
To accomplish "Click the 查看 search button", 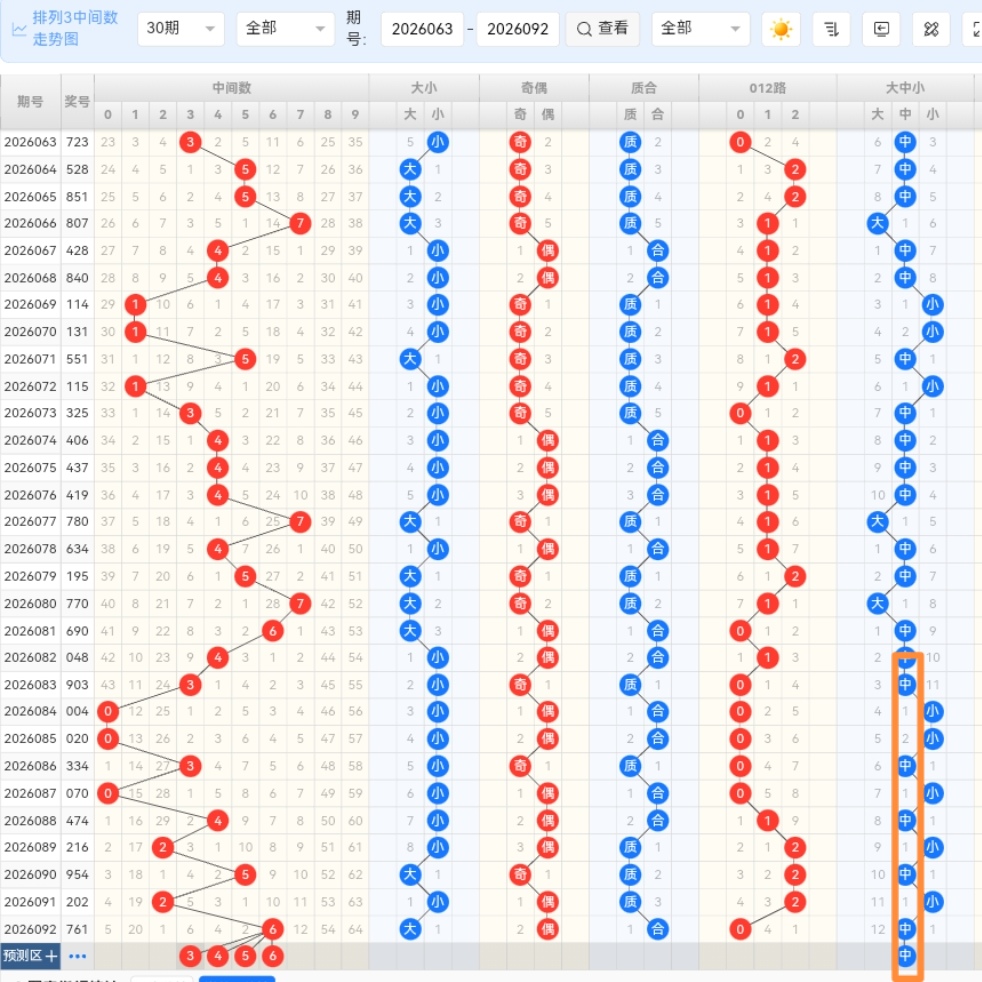I will click(603, 29).
